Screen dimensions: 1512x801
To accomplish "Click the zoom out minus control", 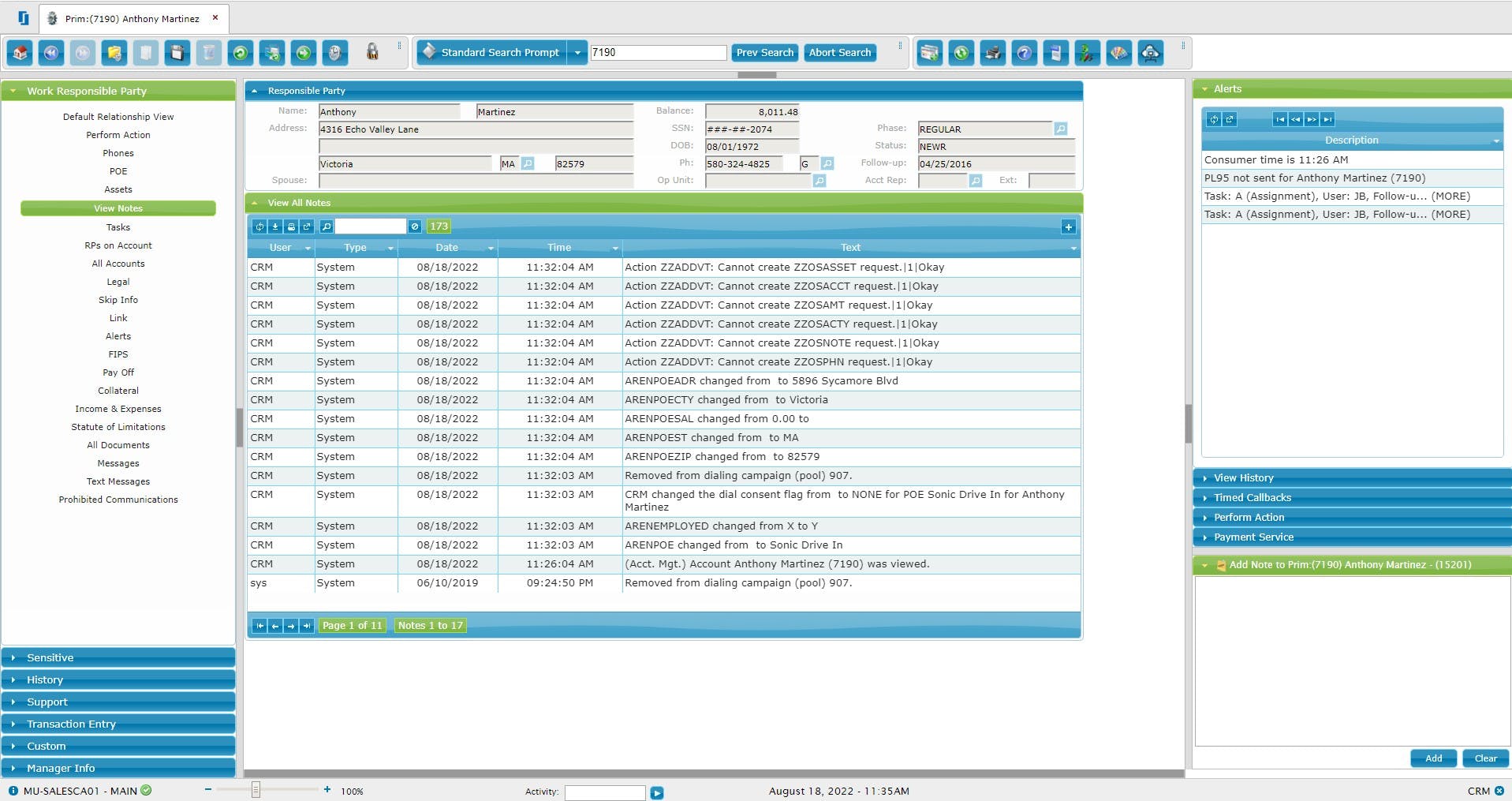I will pos(207,789).
